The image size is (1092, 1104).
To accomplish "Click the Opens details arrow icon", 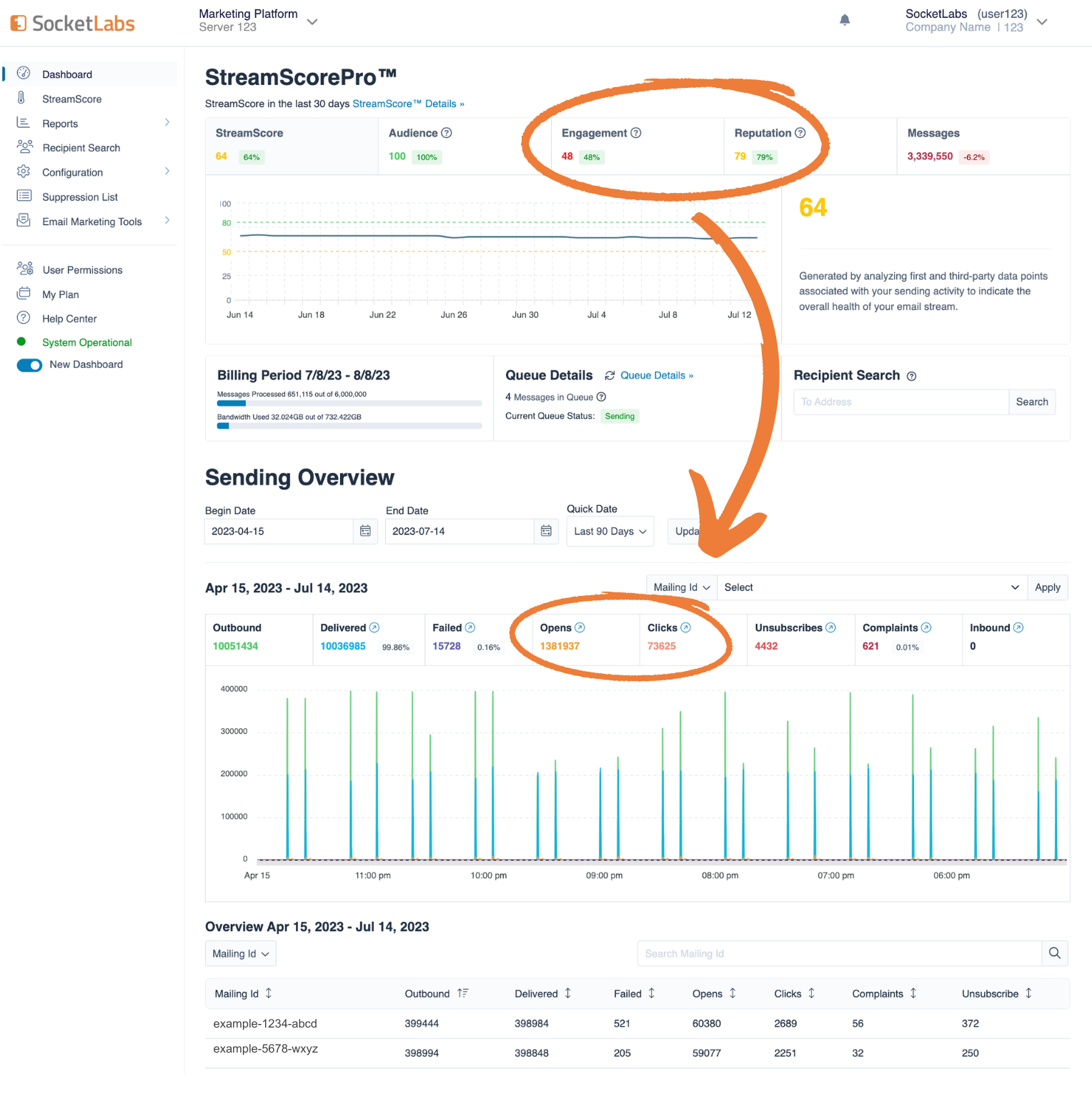I will (x=580, y=627).
